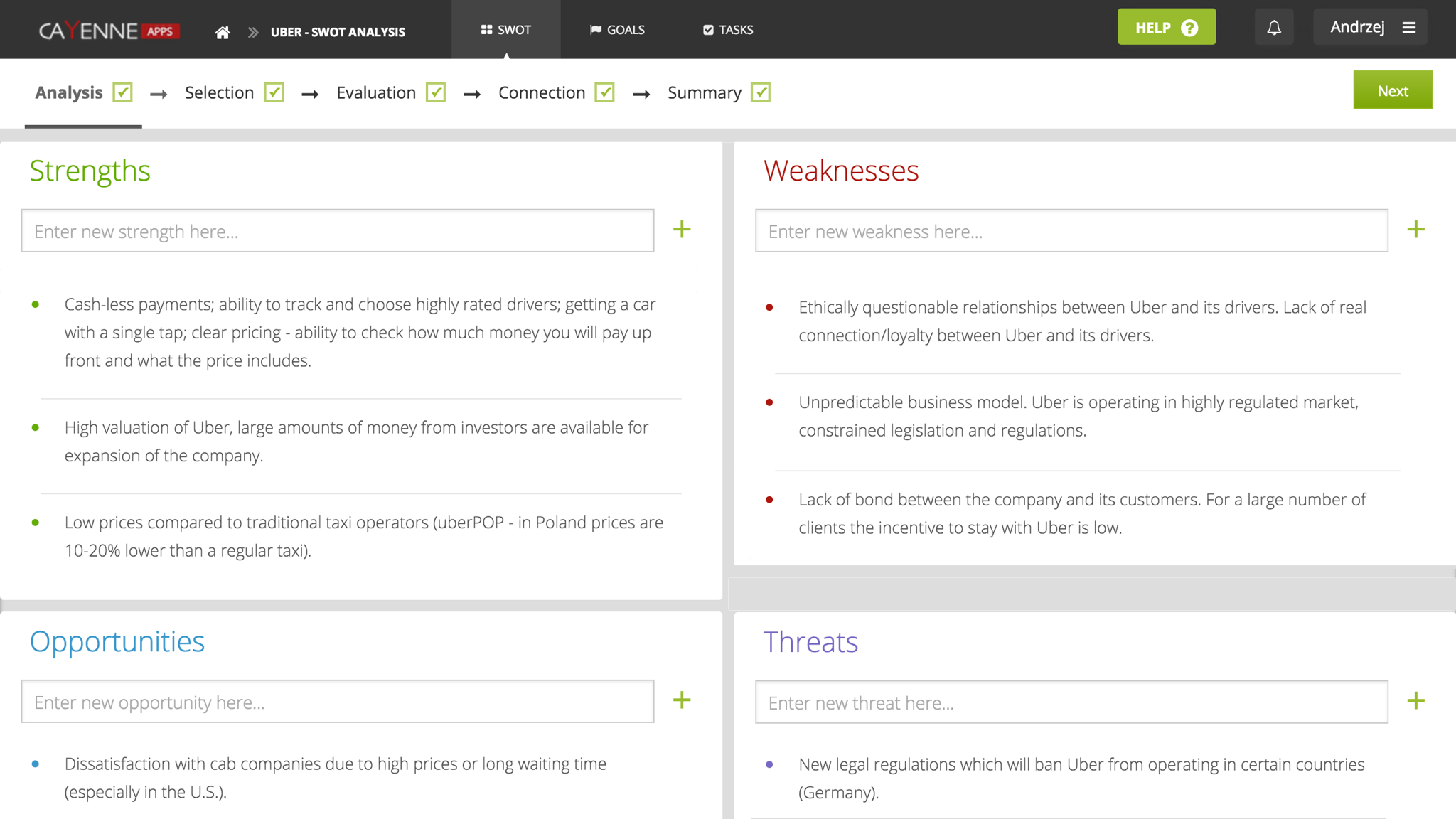This screenshot has height=819, width=1456.
Task: Select the Summary step
Action: [x=705, y=92]
